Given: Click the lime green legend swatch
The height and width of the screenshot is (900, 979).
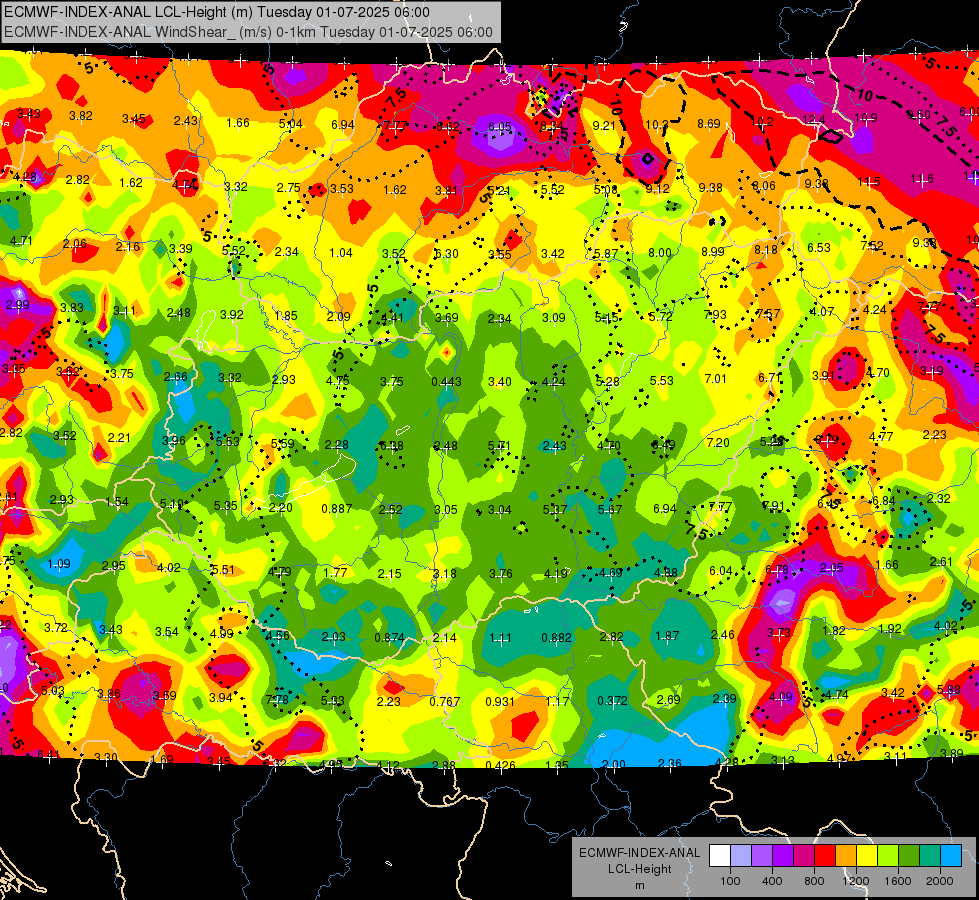Looking at the screenshot, I should pos(888,856).
